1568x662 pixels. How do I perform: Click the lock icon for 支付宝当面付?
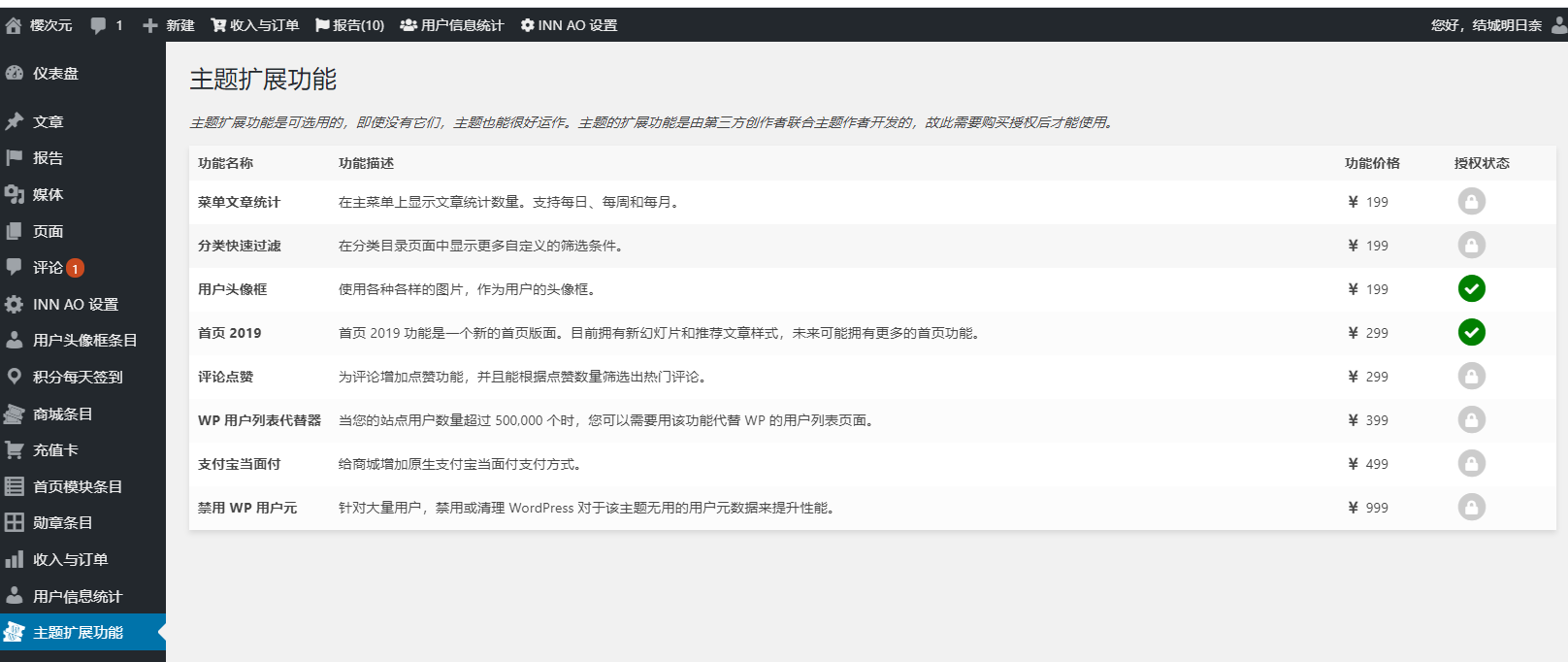coord(1471,464)
